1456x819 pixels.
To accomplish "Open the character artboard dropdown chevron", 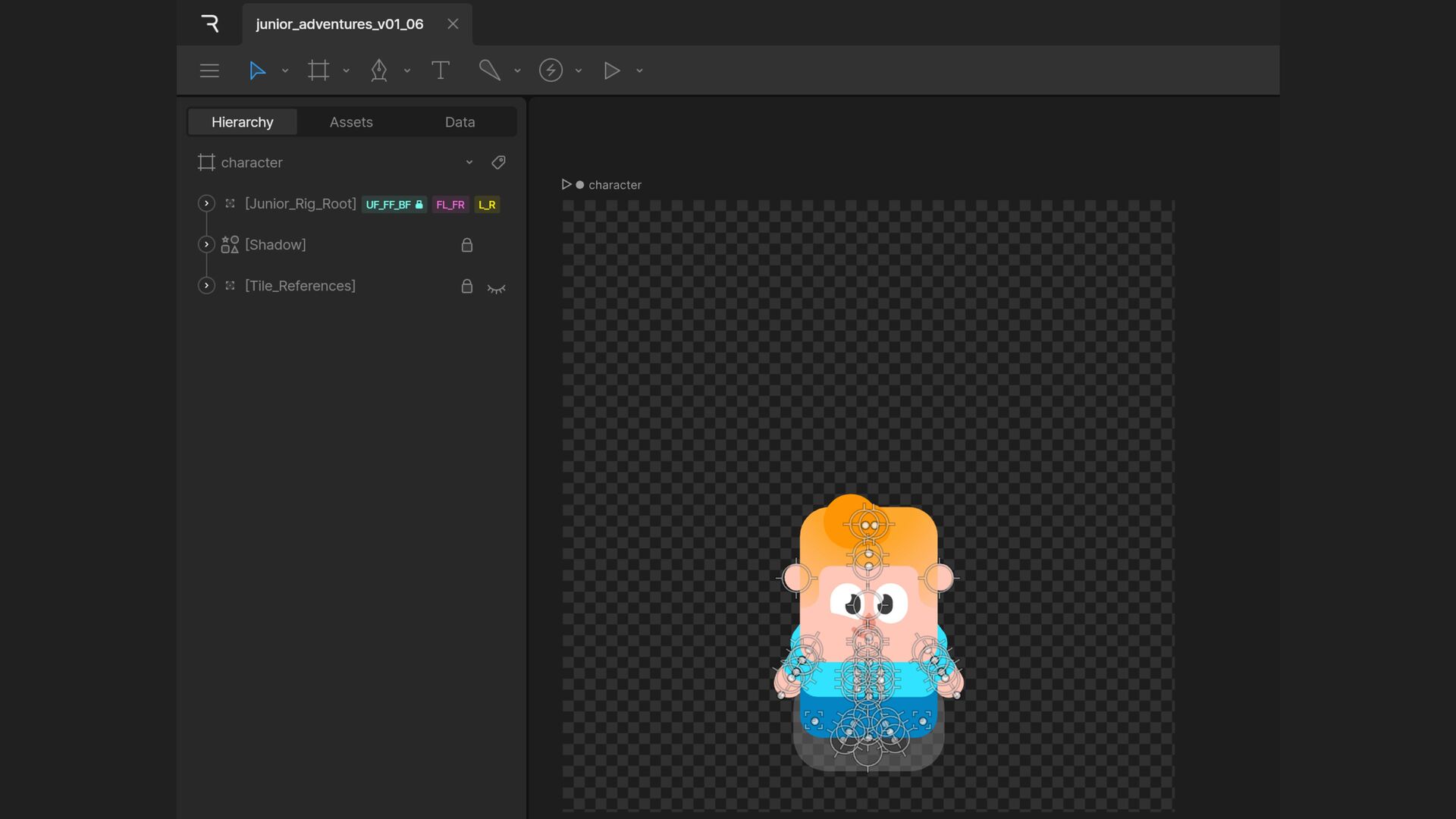I will click(x=469, y=162).
